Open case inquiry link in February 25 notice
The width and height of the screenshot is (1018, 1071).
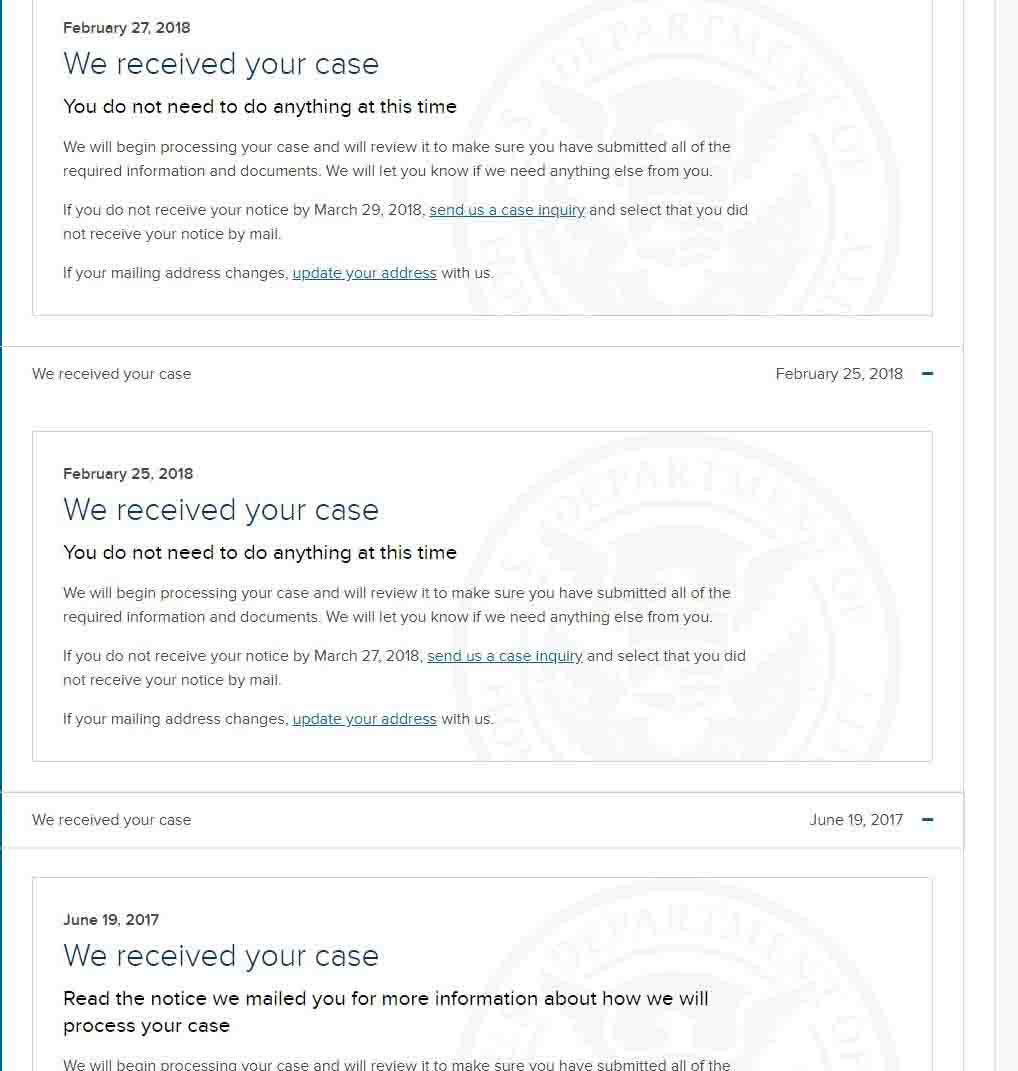click(505, 656)
